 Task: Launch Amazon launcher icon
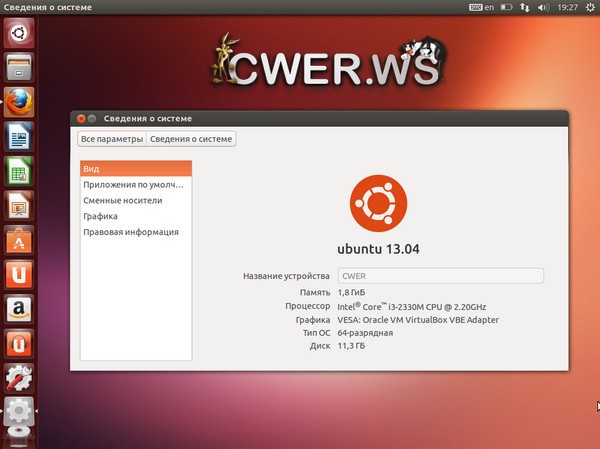click(17, 308)
